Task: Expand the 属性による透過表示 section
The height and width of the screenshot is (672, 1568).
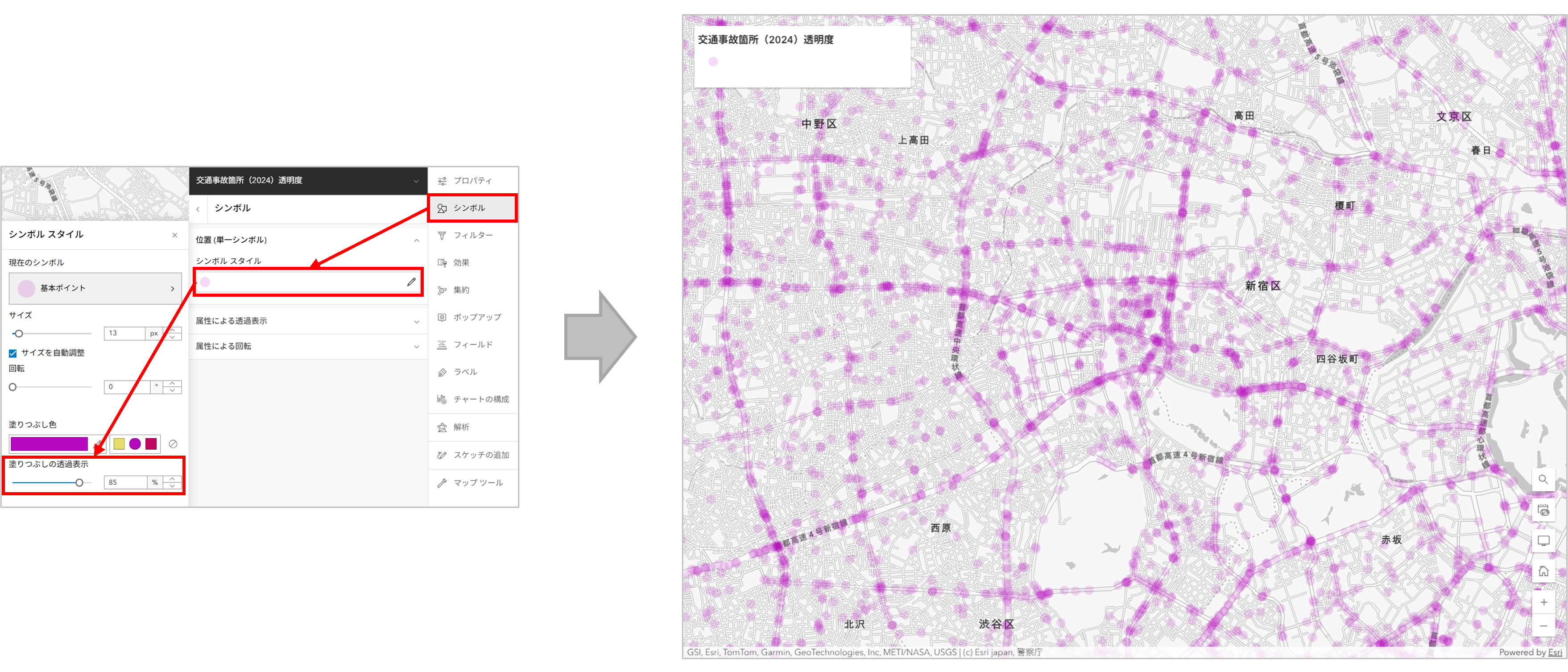Action: tap(307, 321)
